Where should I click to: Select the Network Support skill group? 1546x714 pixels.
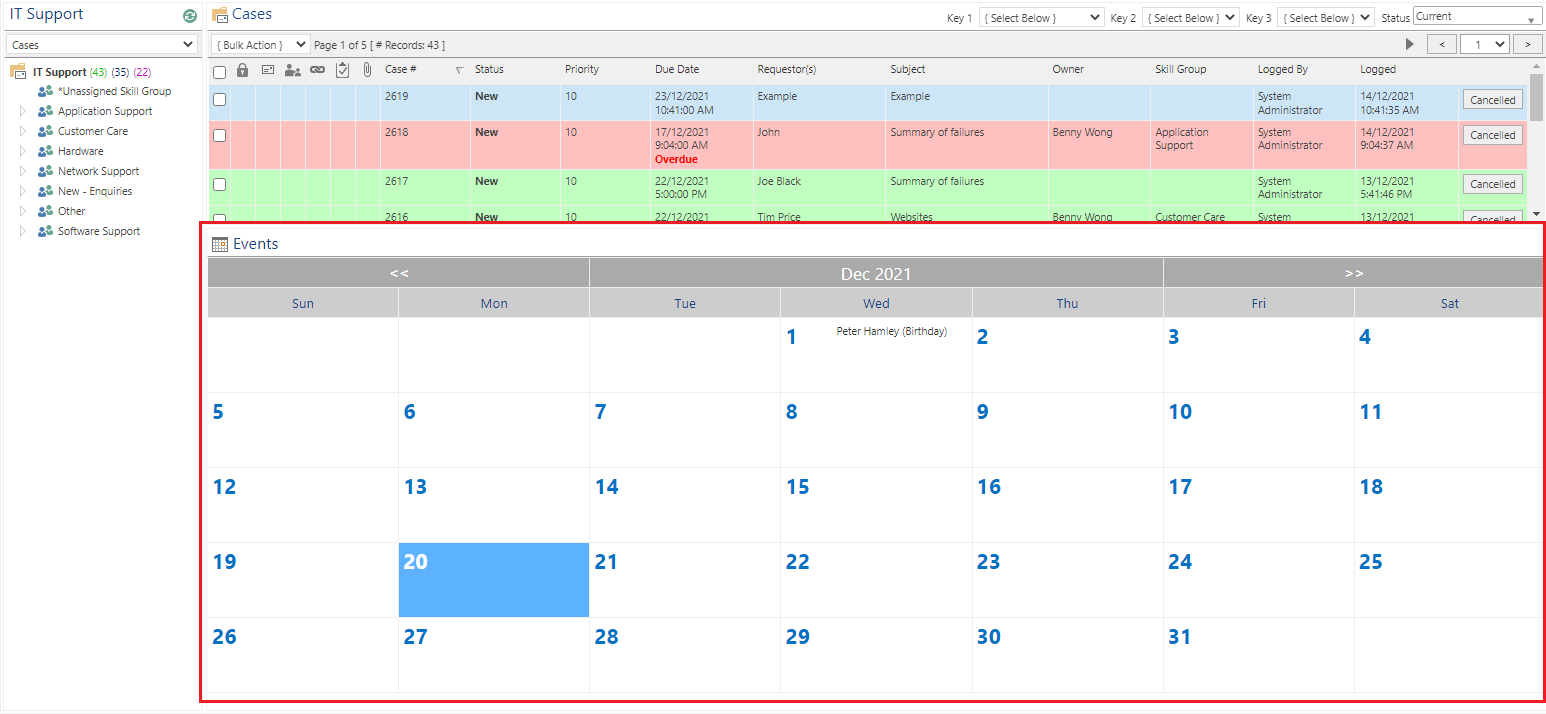click(x=98, y=171)
